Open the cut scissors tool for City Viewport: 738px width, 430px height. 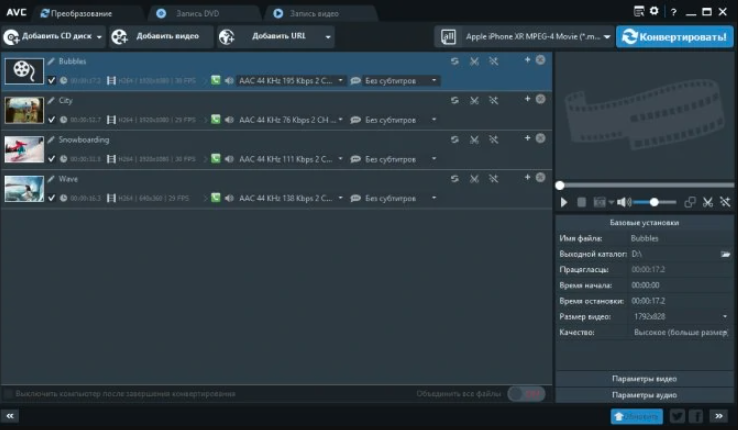click(x=474, y=100)
